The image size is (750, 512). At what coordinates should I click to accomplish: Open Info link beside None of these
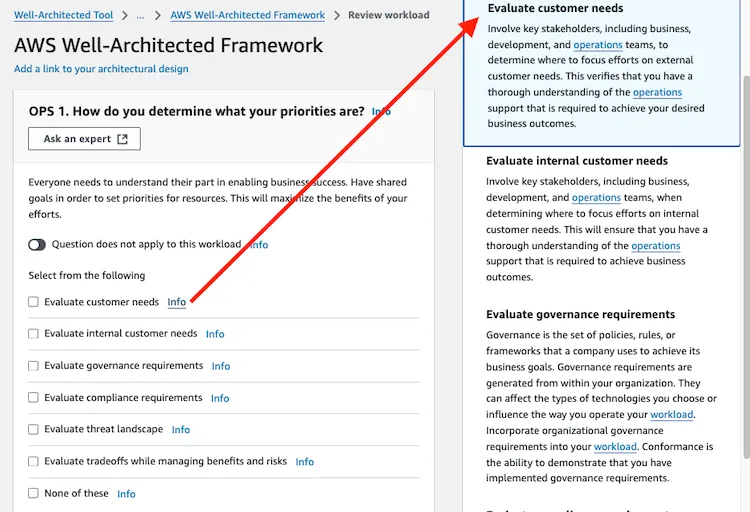click(126, 494)
